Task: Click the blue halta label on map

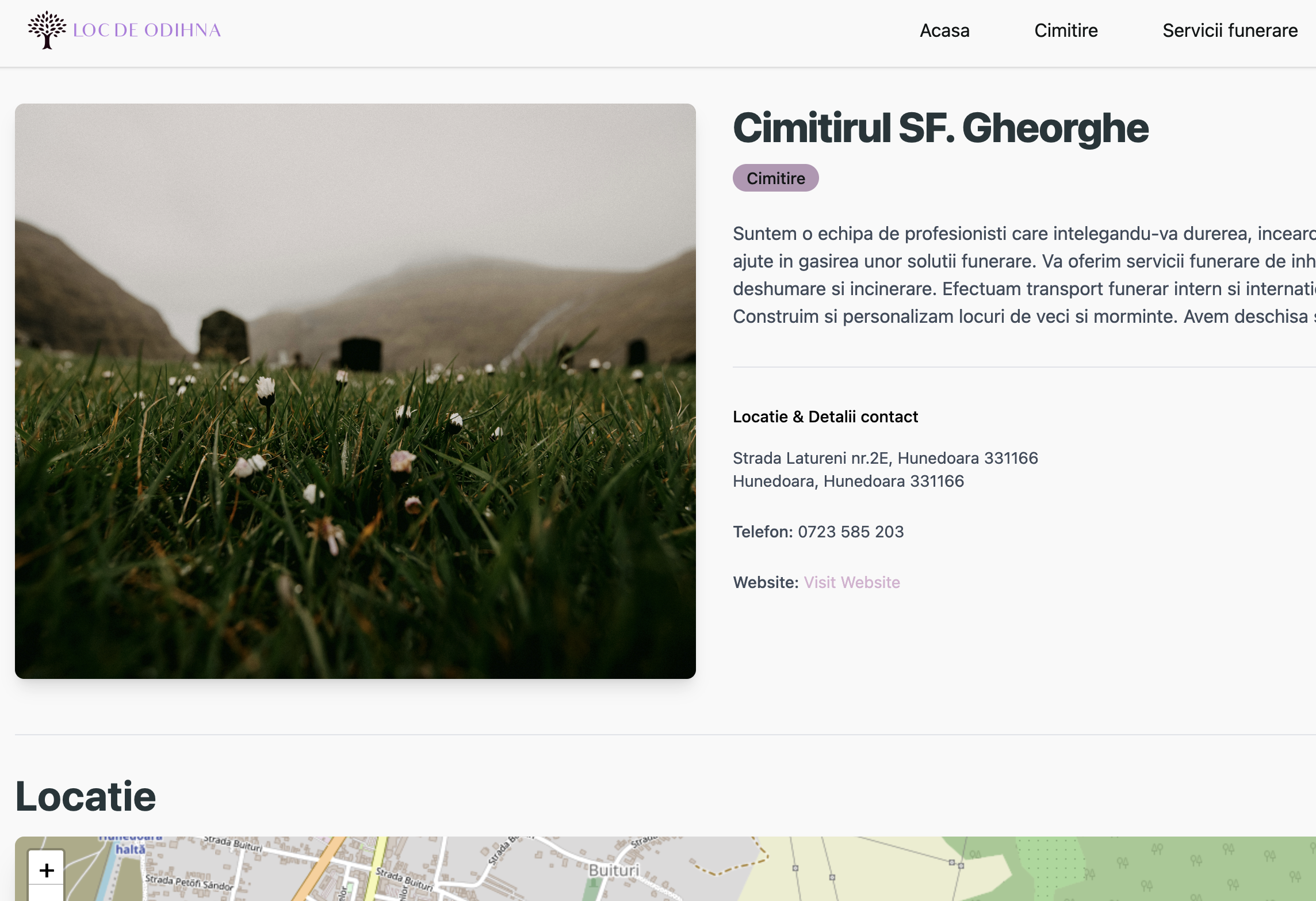Action: point(131,849)
